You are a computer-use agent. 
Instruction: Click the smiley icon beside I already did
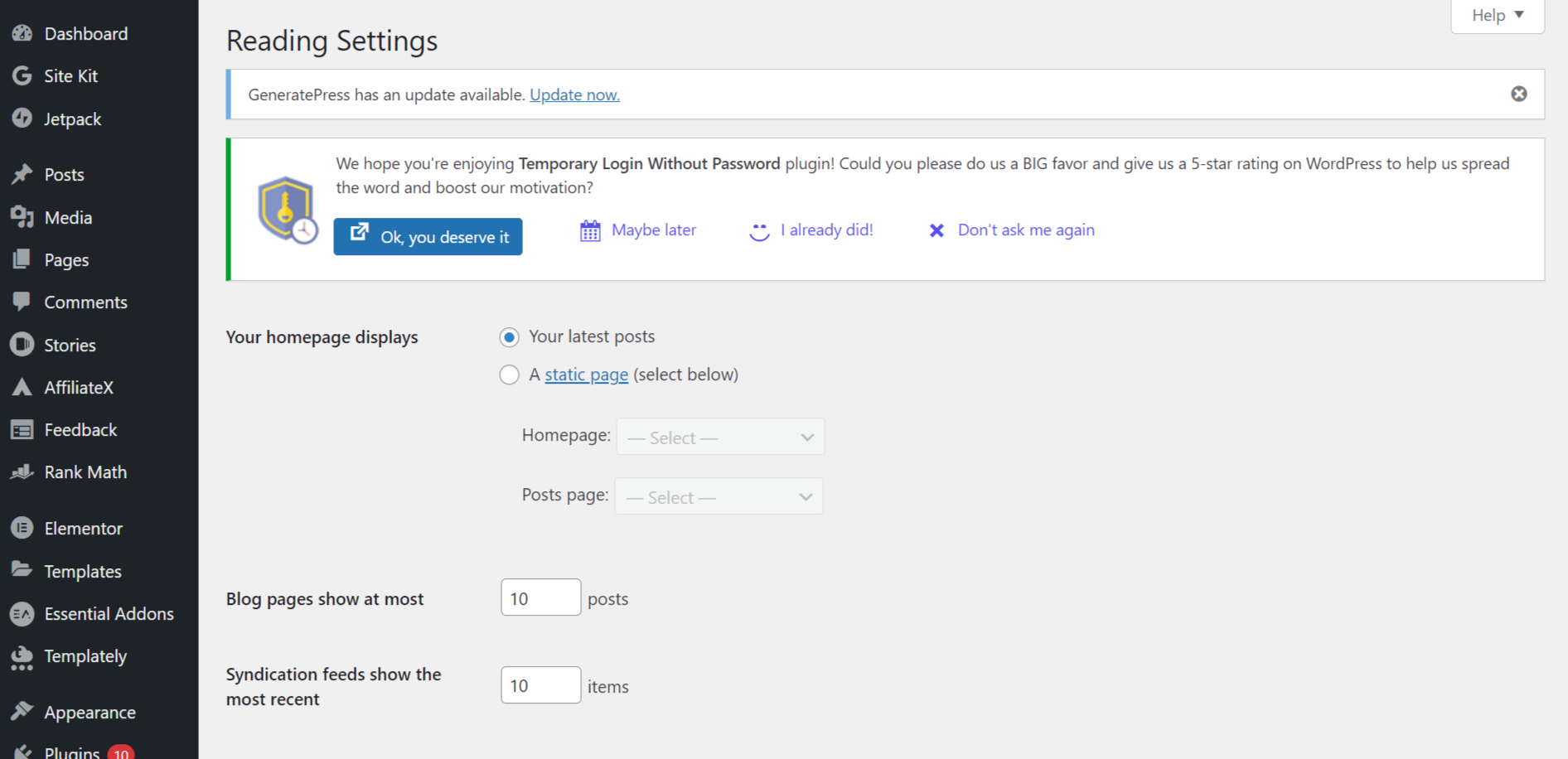759,231
